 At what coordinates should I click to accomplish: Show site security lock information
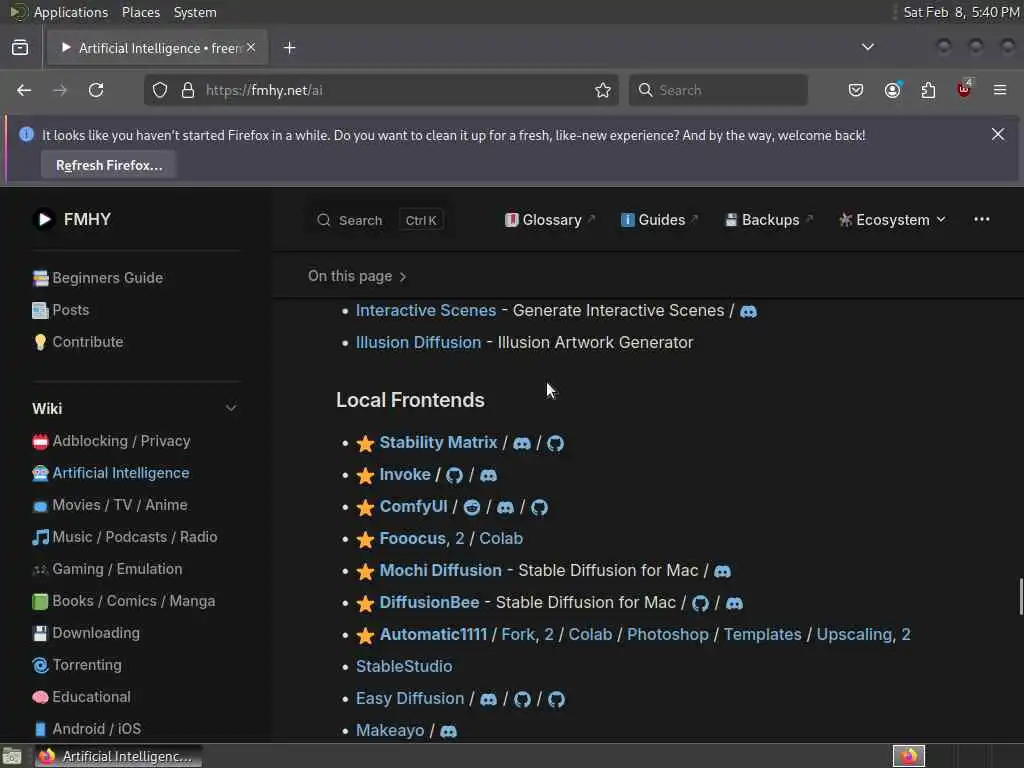tap(188, 90)
